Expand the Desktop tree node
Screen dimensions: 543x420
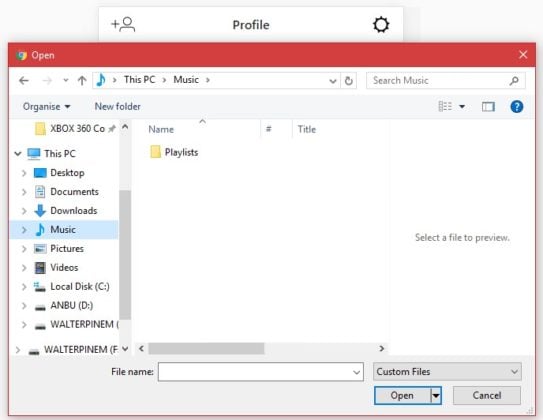(24, 173)
